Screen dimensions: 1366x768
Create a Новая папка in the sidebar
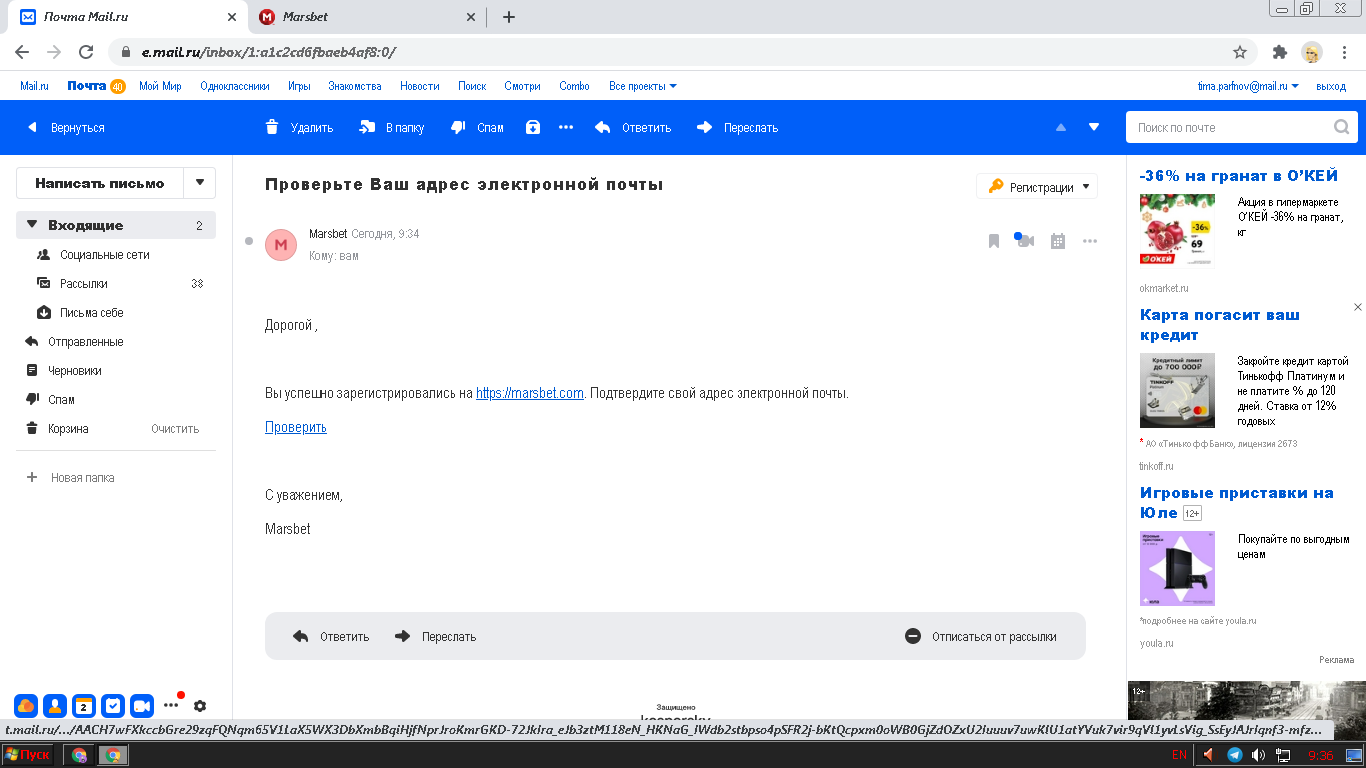(71, 478)
